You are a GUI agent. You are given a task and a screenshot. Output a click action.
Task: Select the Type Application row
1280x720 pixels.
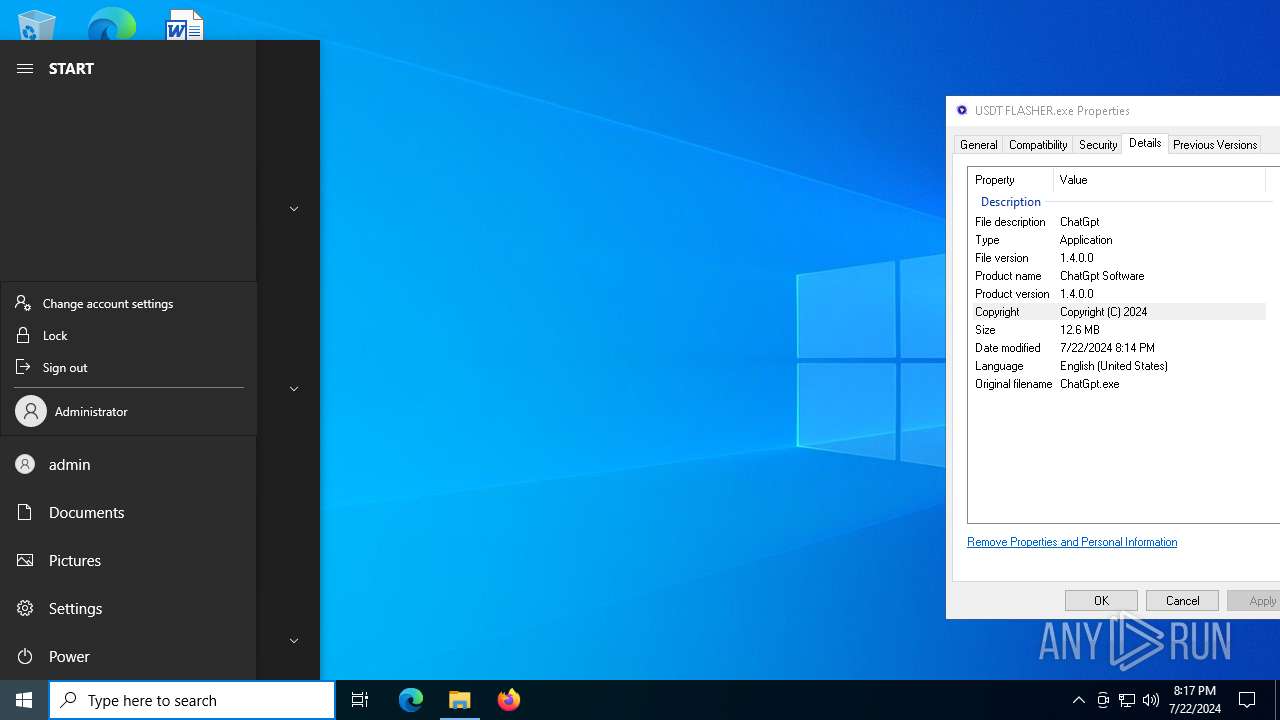tap(1118, 240)
